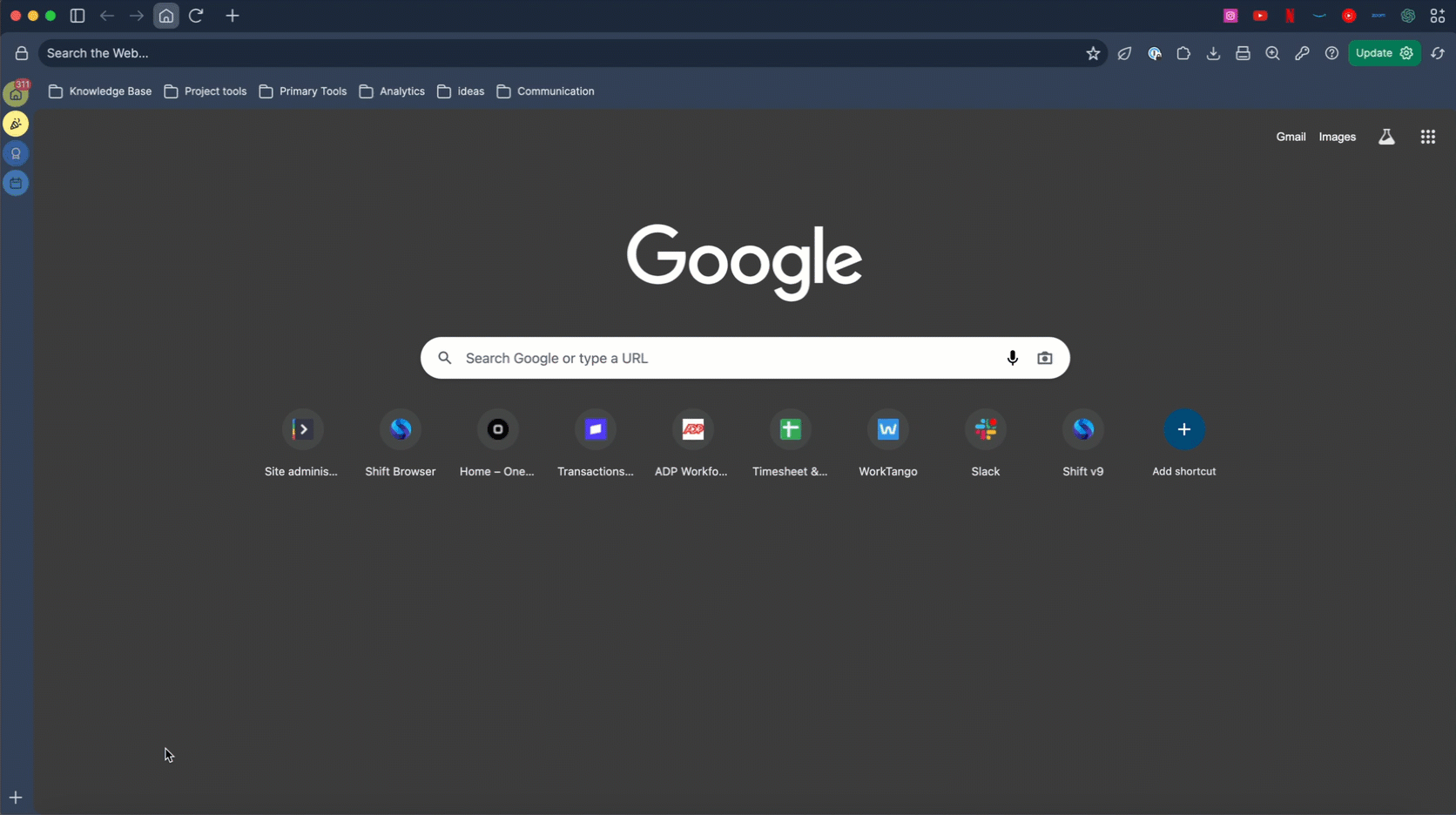The height and width of the screenshot is (815, 1456).
Task: Open the Gmail link
Action: click(x=1291, y=137)
